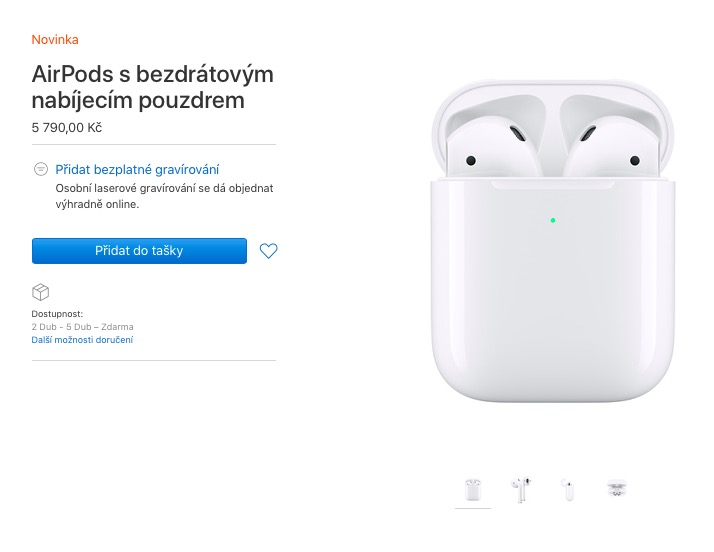
Task: Select the open case top-view thumbnail
Action: tap(617, 489)
